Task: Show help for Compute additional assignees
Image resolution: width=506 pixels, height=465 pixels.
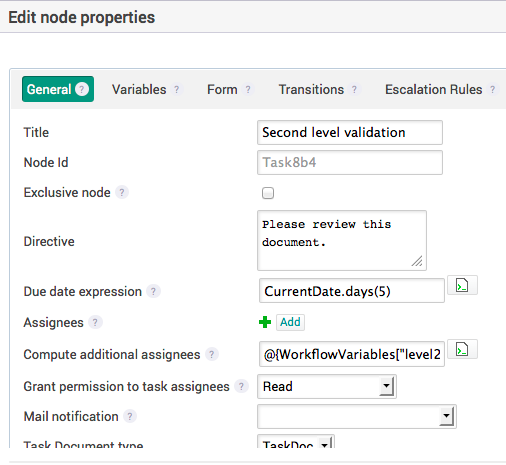Action: (212, 354)
